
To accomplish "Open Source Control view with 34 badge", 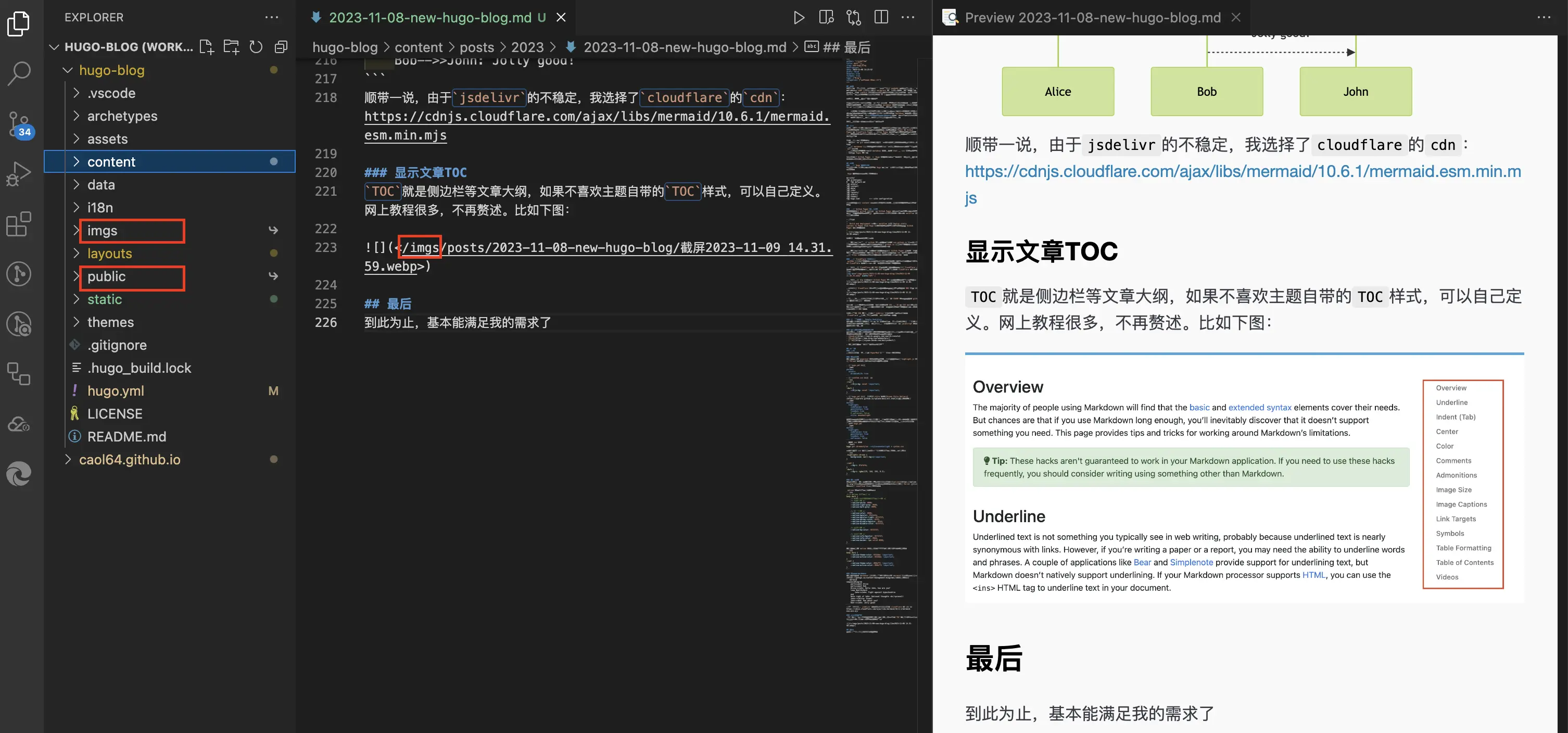I will click(x=19, y=125).
